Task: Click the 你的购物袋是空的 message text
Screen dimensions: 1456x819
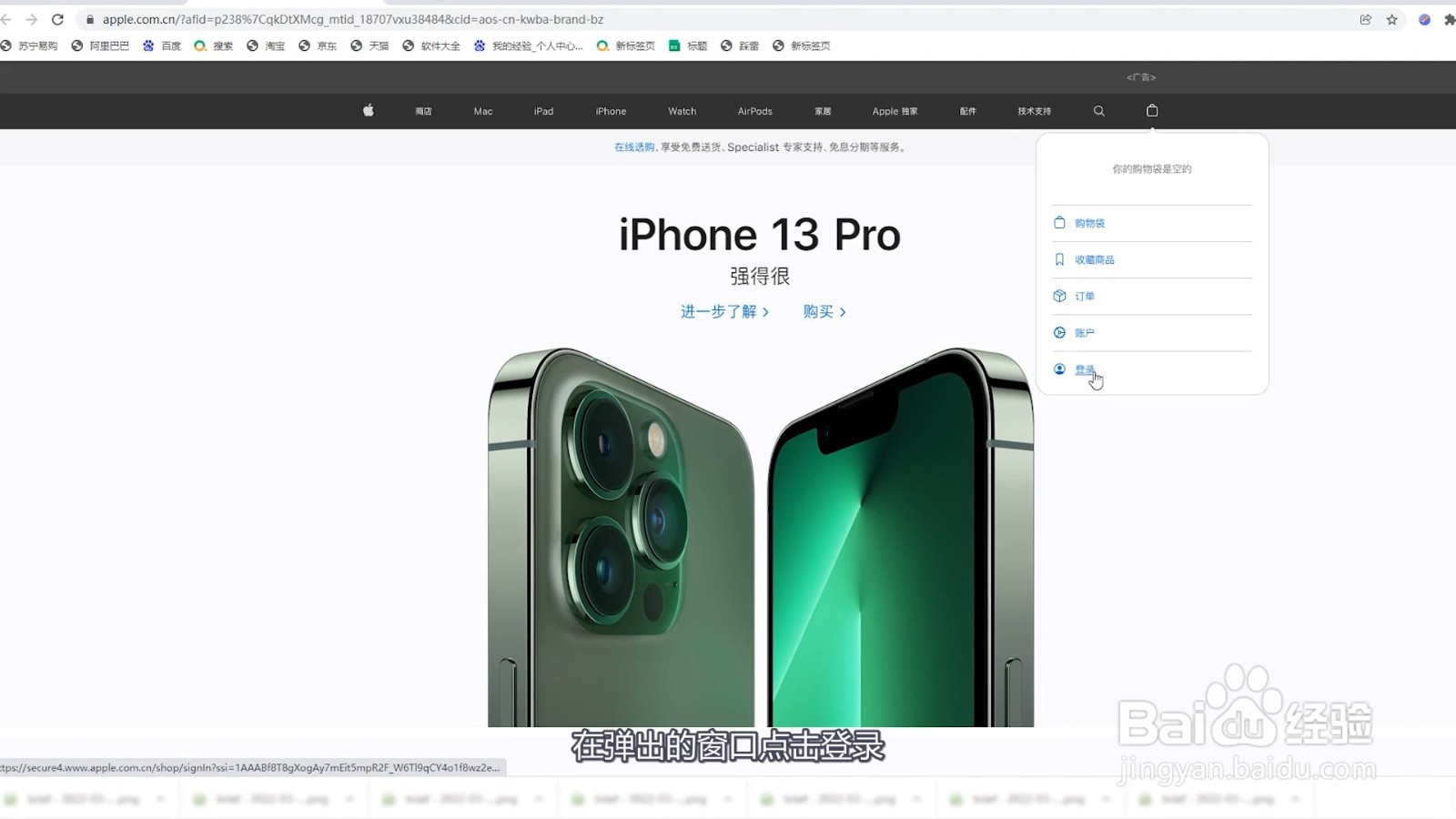Action: (x=1152, y=168)
